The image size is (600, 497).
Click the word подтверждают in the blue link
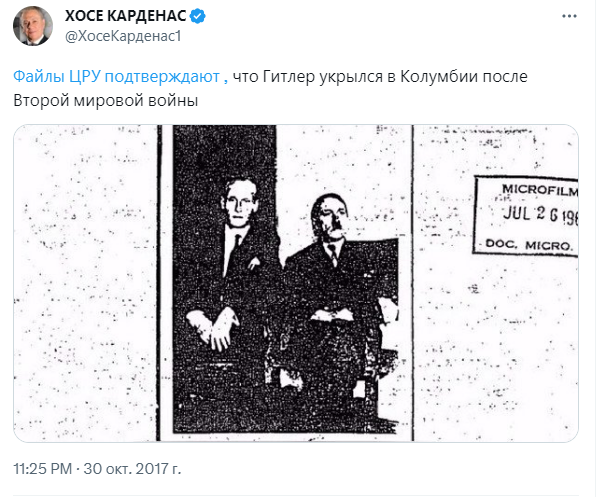[162, 77]
